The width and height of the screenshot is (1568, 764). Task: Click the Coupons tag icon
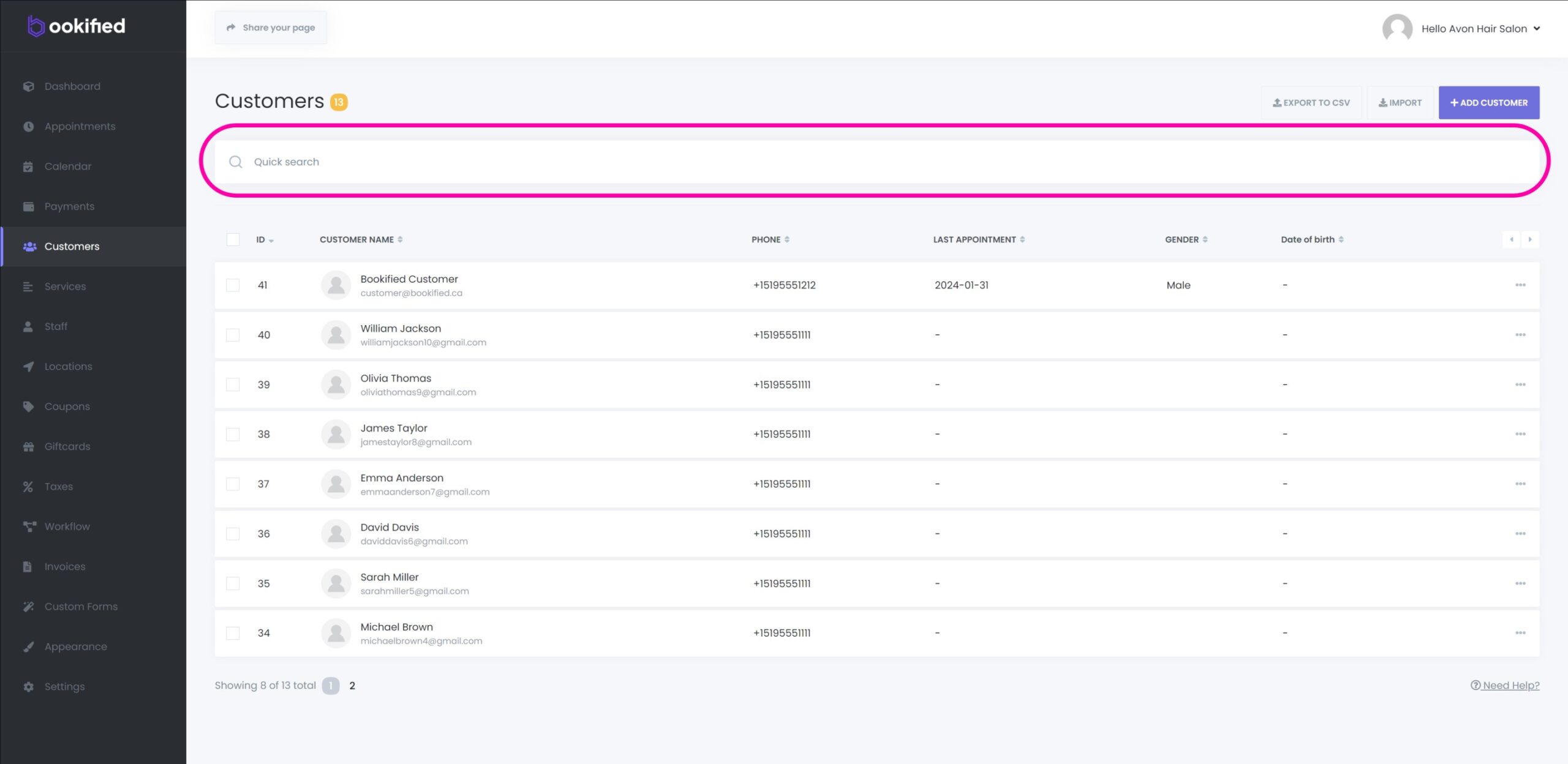28,406
